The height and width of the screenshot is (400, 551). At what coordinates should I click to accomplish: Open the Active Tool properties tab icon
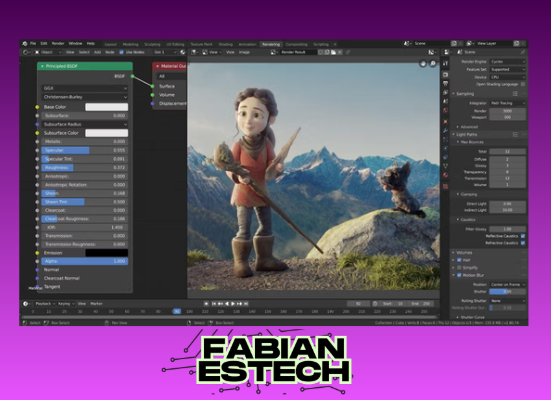point(446,64)
